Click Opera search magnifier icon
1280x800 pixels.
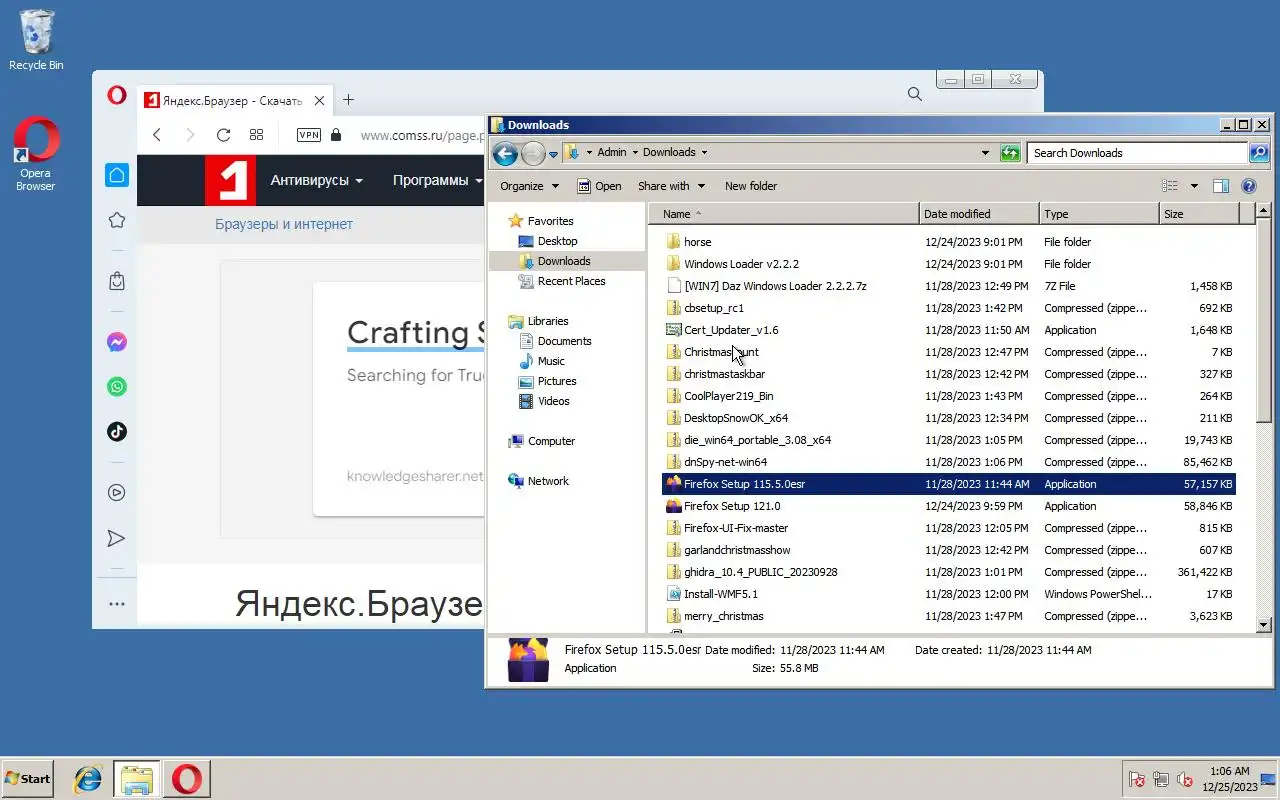[x=914, y=94]
